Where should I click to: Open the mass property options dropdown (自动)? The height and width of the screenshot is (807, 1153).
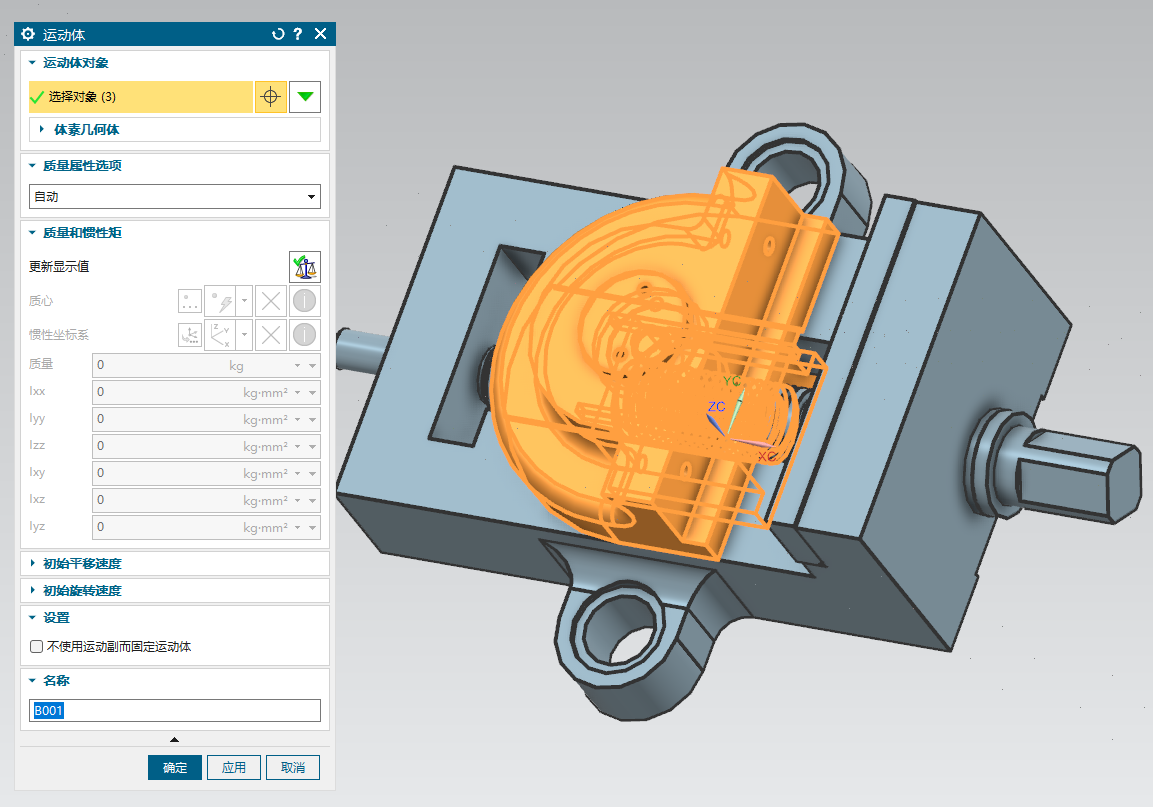point(175,197)
